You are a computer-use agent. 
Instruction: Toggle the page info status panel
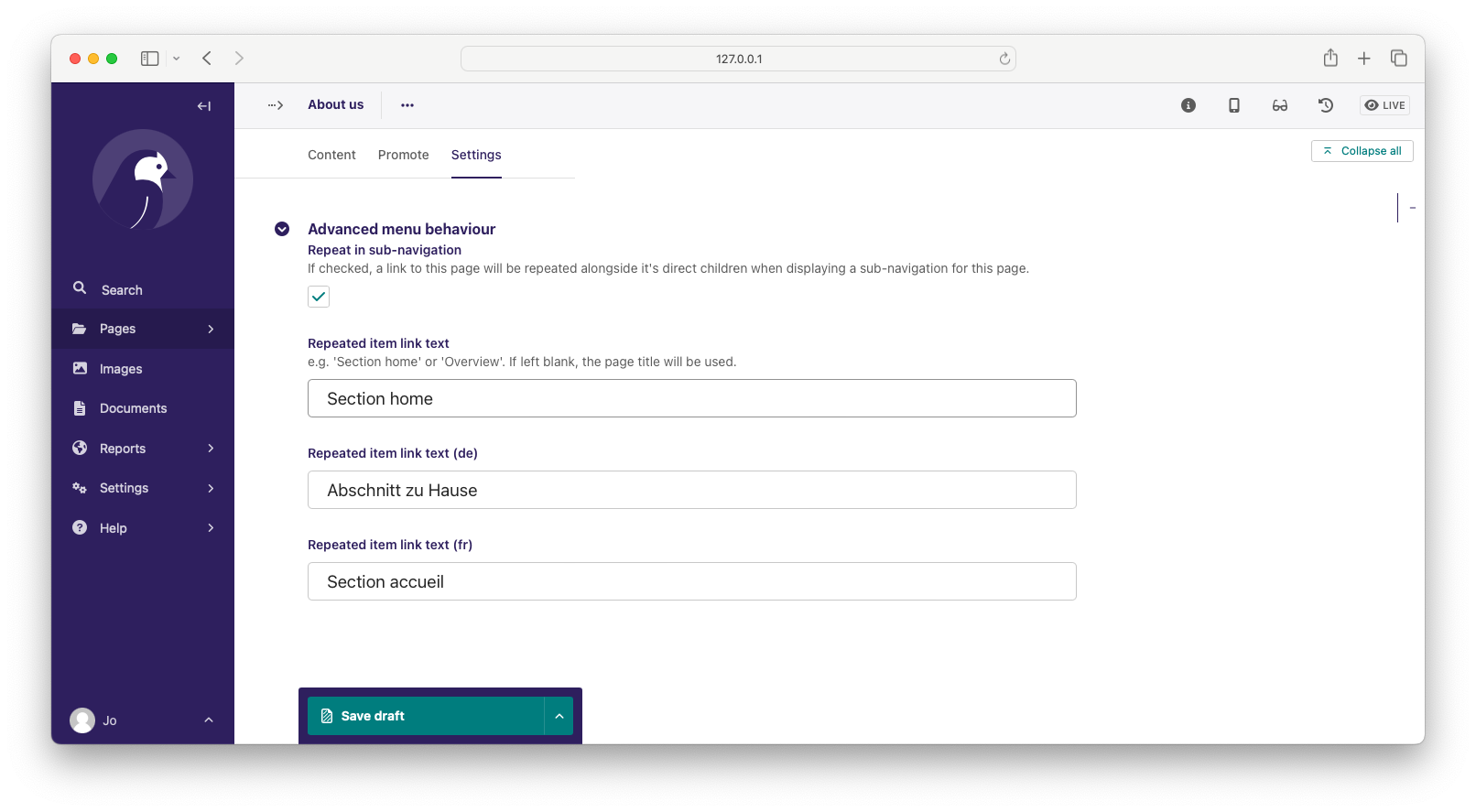[x=1188, y=105]
